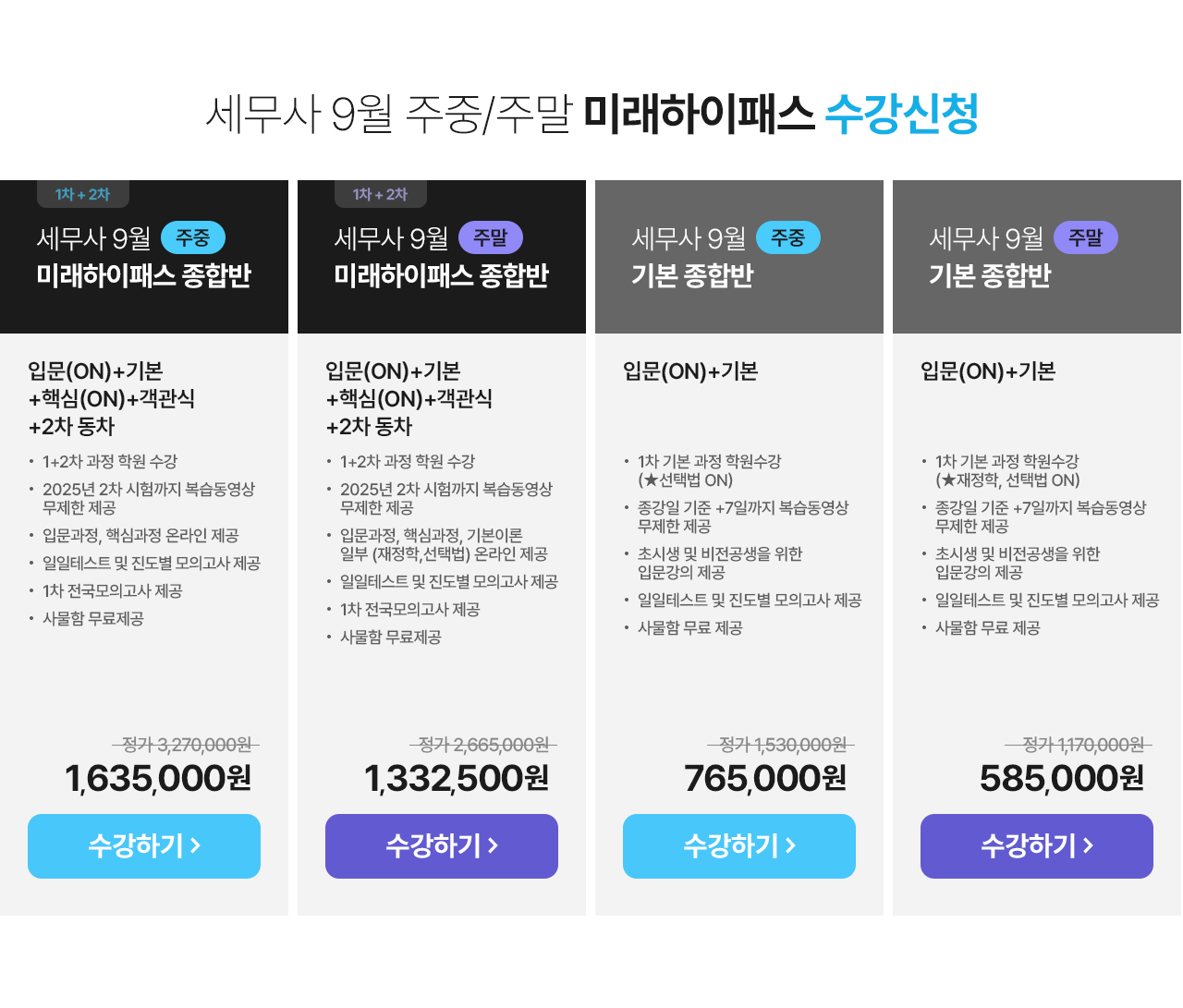Click the 1차+2차 tag on second card
Screen dimensions: 1183x1008
click(x=381, y=194)
